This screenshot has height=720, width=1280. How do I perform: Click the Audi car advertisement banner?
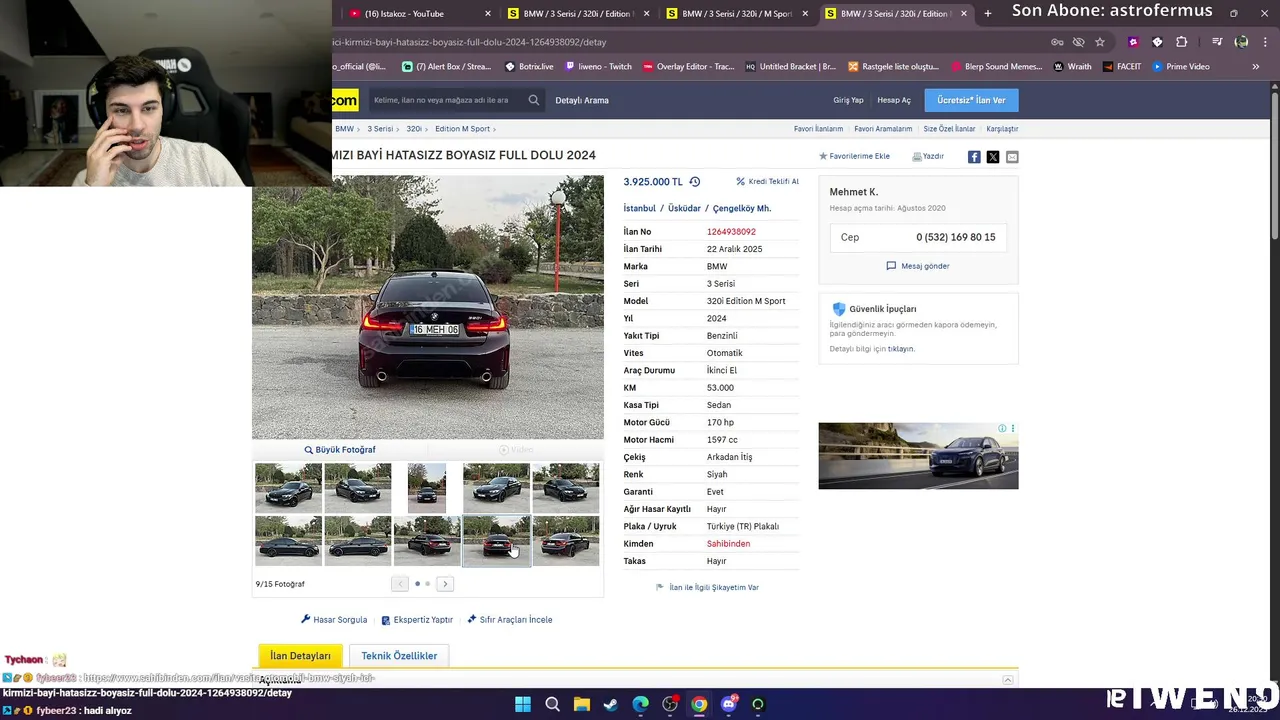pos(918,456)
